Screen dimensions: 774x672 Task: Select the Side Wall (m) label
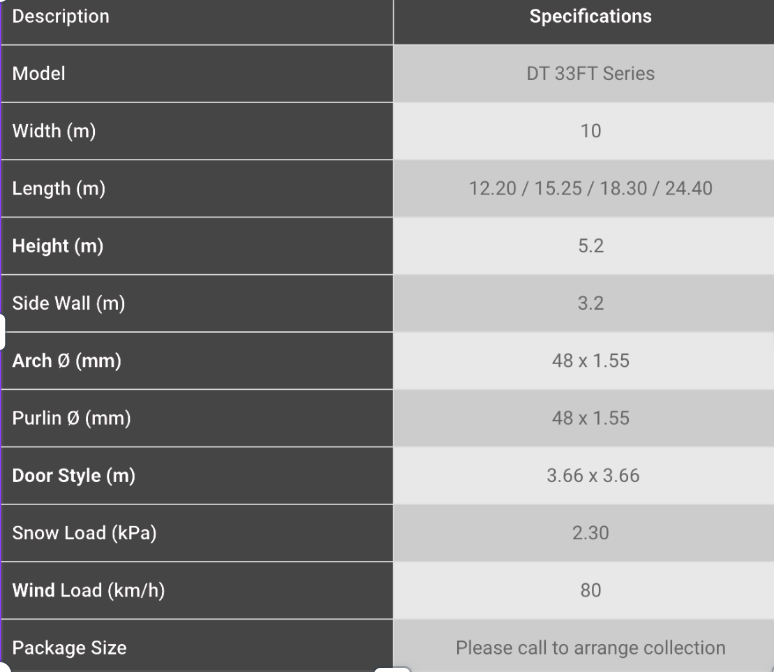point(68,304)
